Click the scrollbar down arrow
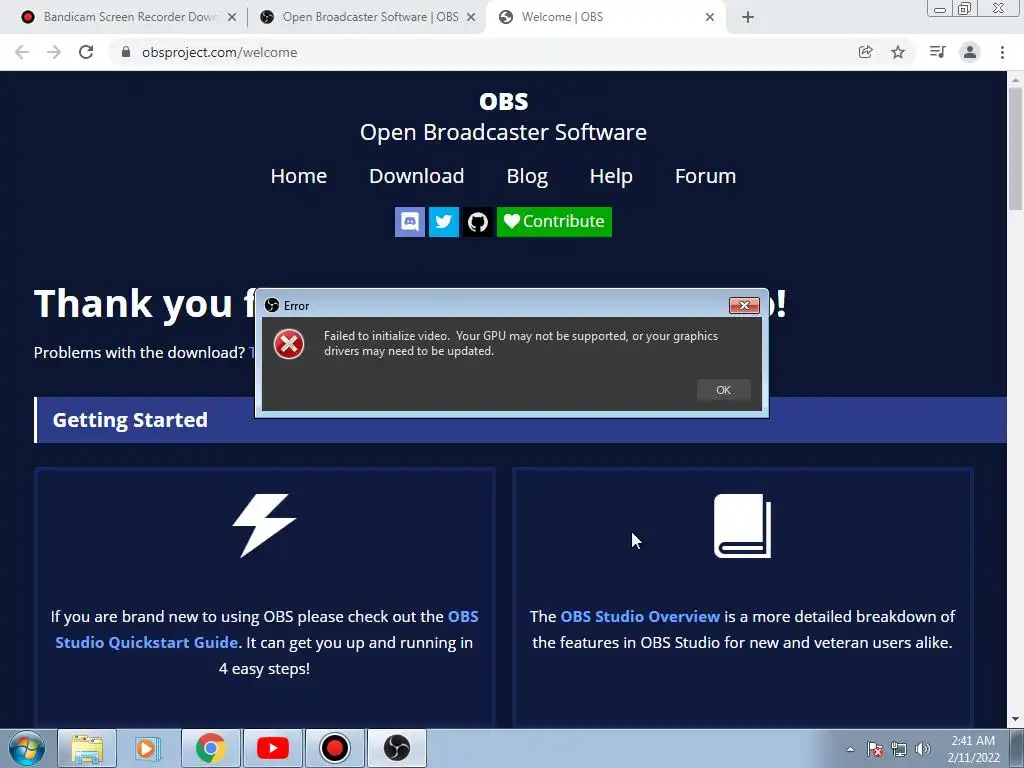The height and width of the screenshot is (768, 1024). [1015, 720]
